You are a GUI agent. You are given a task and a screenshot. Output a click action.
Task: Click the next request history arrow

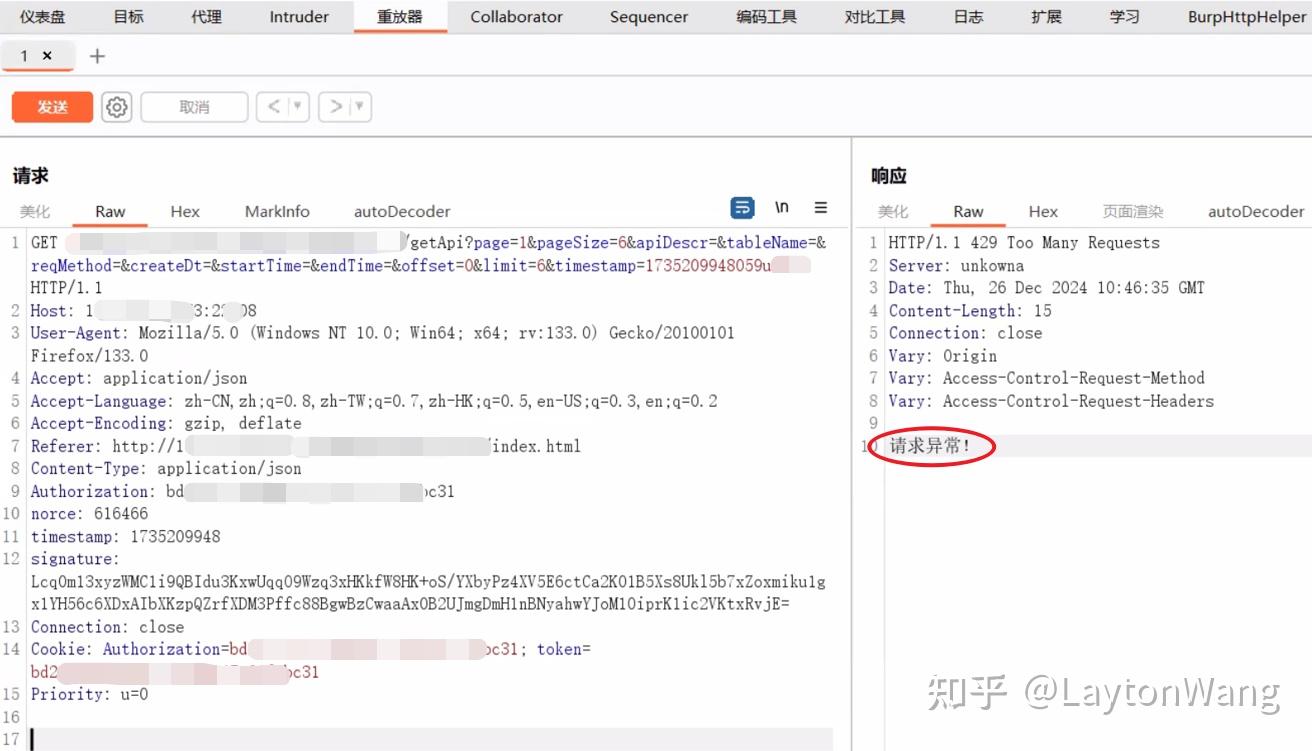(337, 106)
